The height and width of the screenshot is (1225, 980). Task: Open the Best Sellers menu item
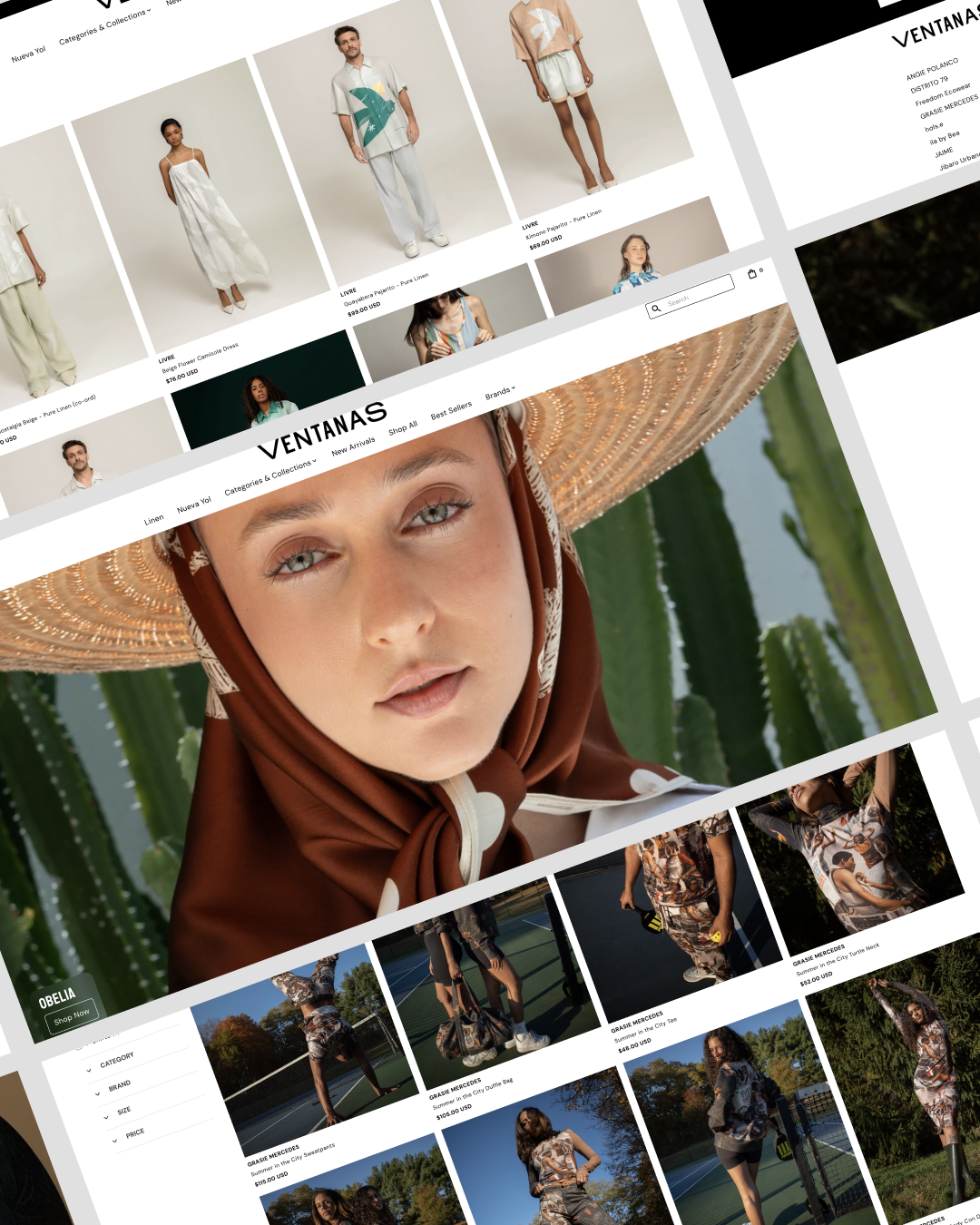(451, 411)
